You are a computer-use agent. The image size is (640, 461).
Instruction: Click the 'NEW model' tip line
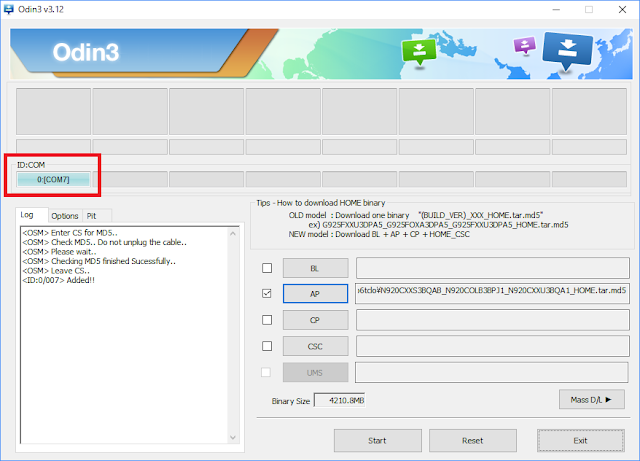[x=379, y=234]
